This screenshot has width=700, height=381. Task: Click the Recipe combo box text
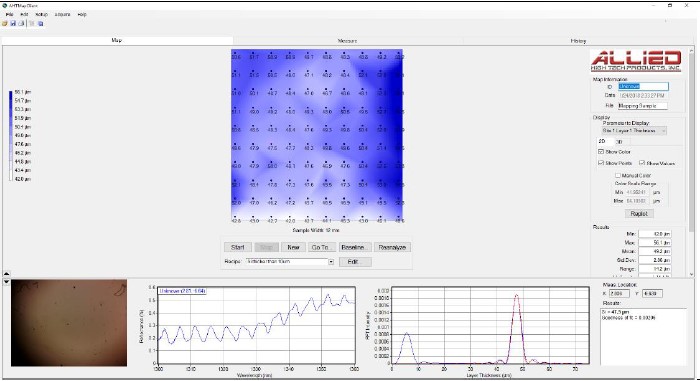click(x=287, y=262)
